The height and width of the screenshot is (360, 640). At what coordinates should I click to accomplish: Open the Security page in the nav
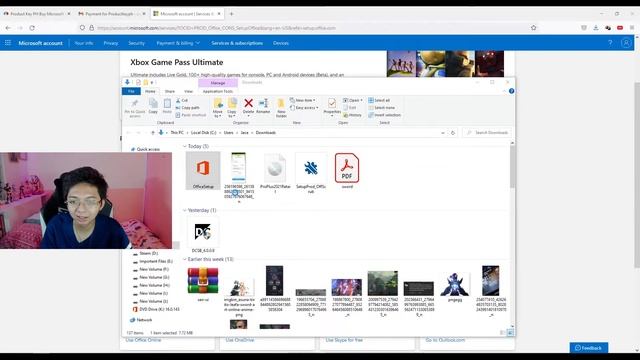click(x=136, y=43)
